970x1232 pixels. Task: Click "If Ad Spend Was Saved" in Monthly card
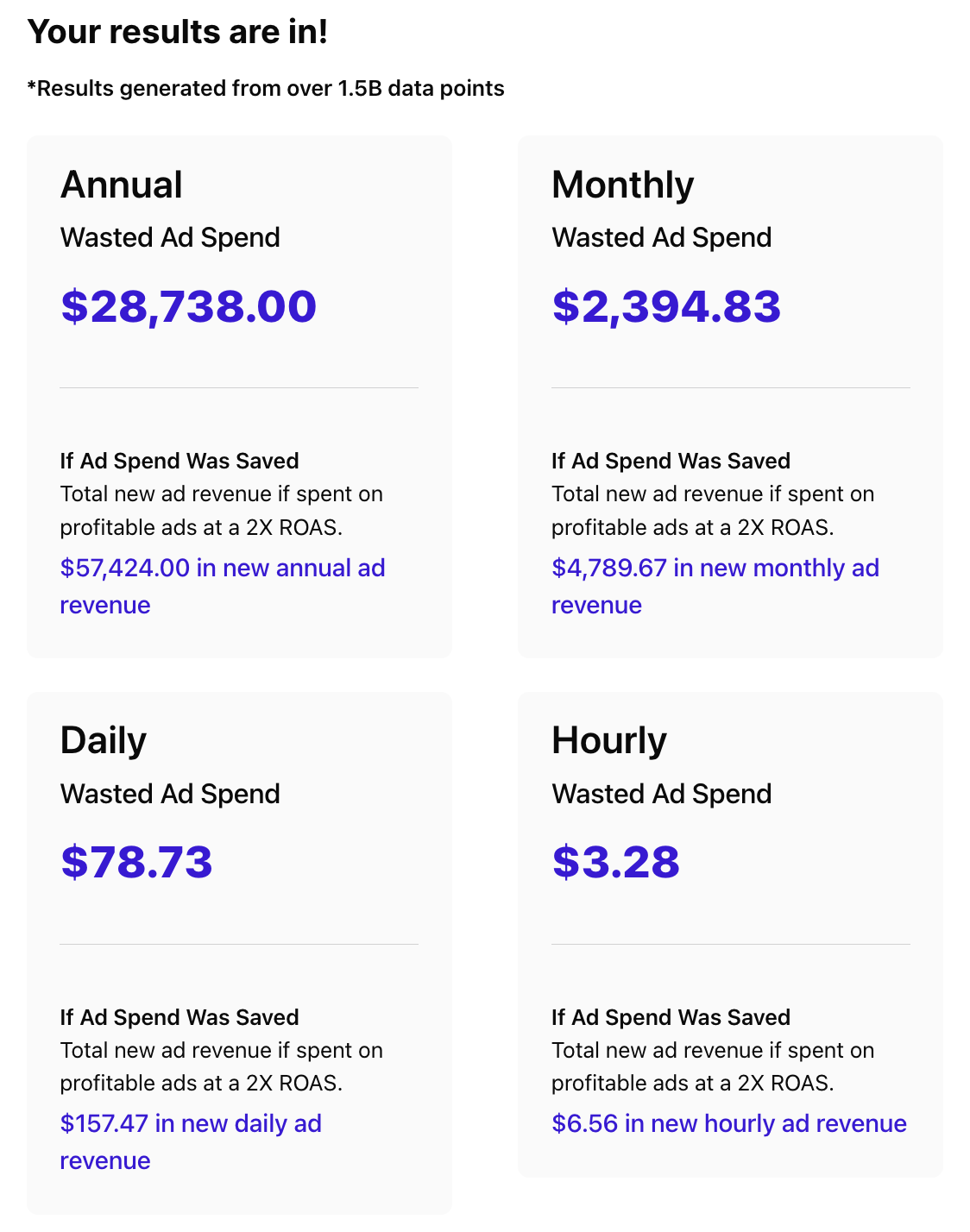671,461
